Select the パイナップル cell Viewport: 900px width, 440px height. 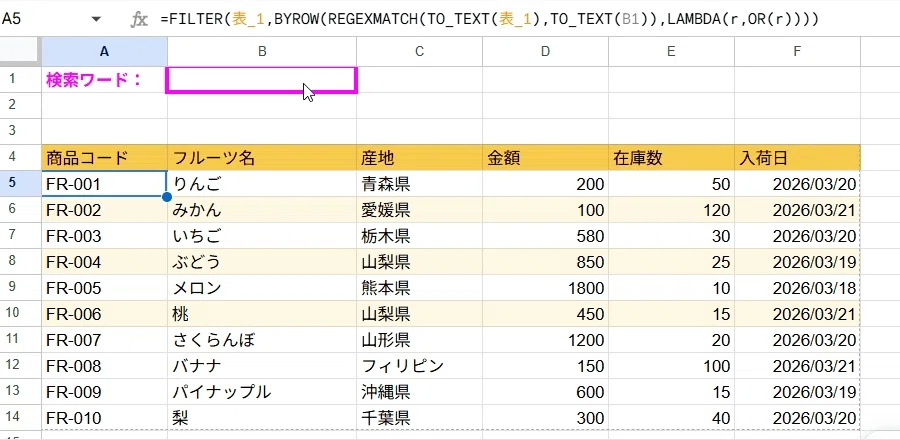[x=262, y=392]
